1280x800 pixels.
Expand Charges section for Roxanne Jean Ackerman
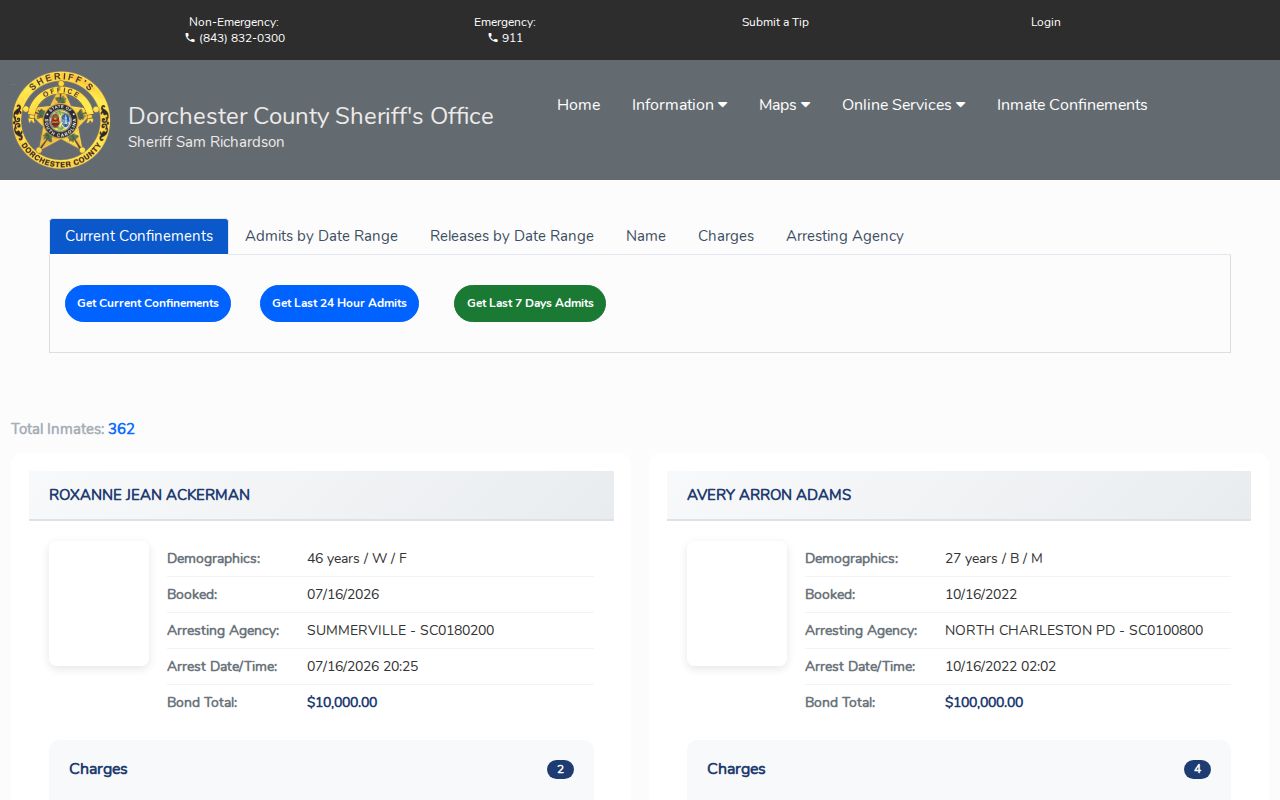tap(321, 769)
